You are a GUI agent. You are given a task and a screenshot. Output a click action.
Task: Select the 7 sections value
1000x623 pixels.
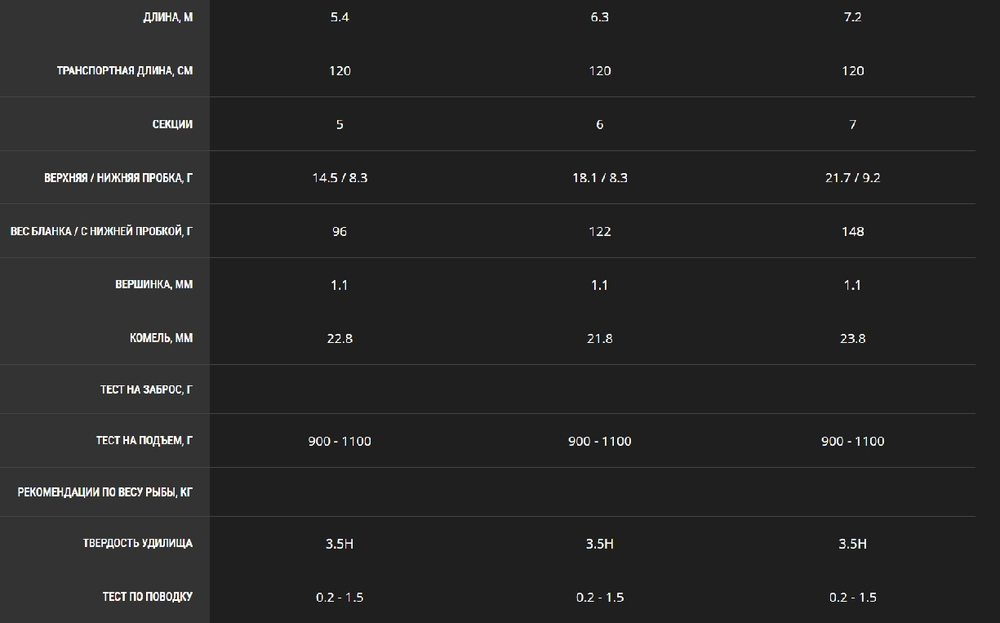[853, 124]
